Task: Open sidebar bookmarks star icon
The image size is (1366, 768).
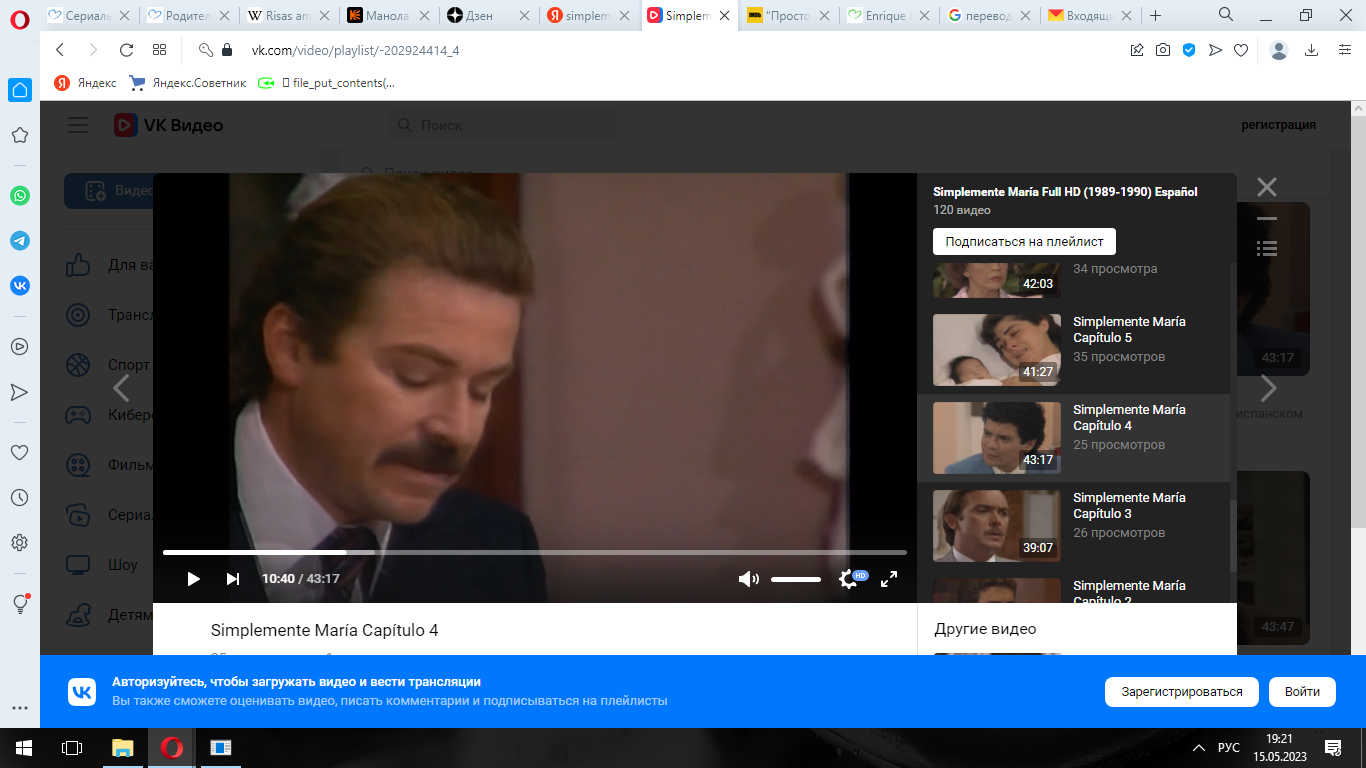Action: tap(19, 134)
